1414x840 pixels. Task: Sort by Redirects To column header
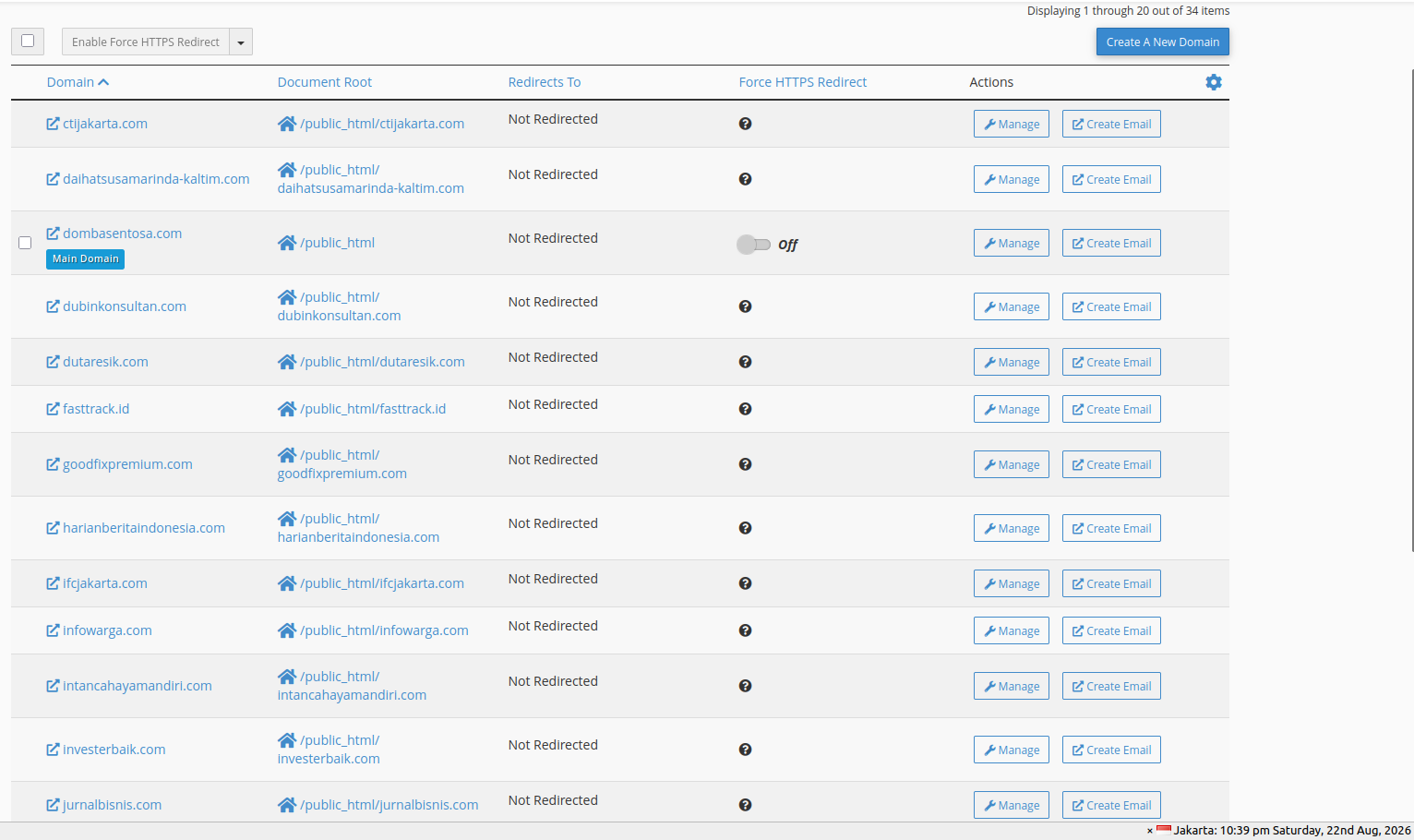pyautogui.click(x=545, y=82)
